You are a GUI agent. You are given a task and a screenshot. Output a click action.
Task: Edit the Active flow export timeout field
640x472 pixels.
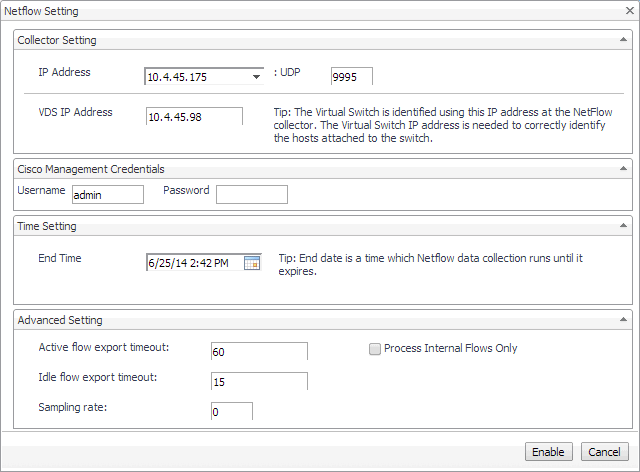259,351
